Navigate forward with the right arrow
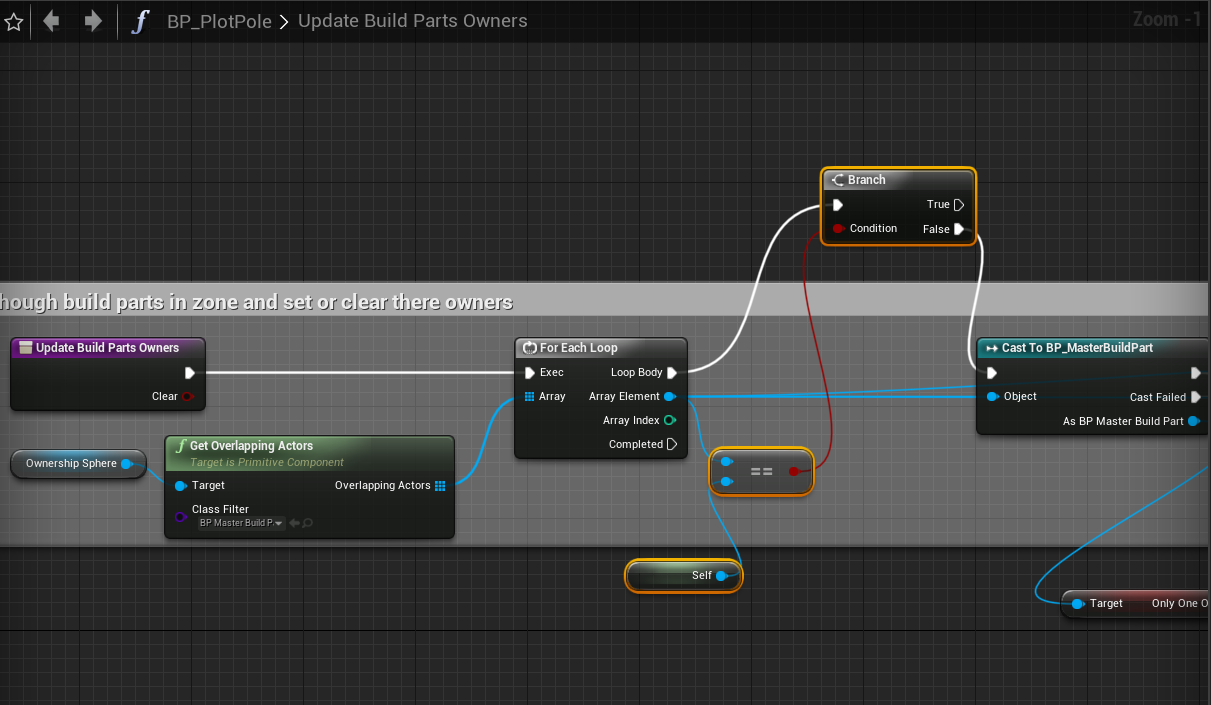 coord(93,21)
